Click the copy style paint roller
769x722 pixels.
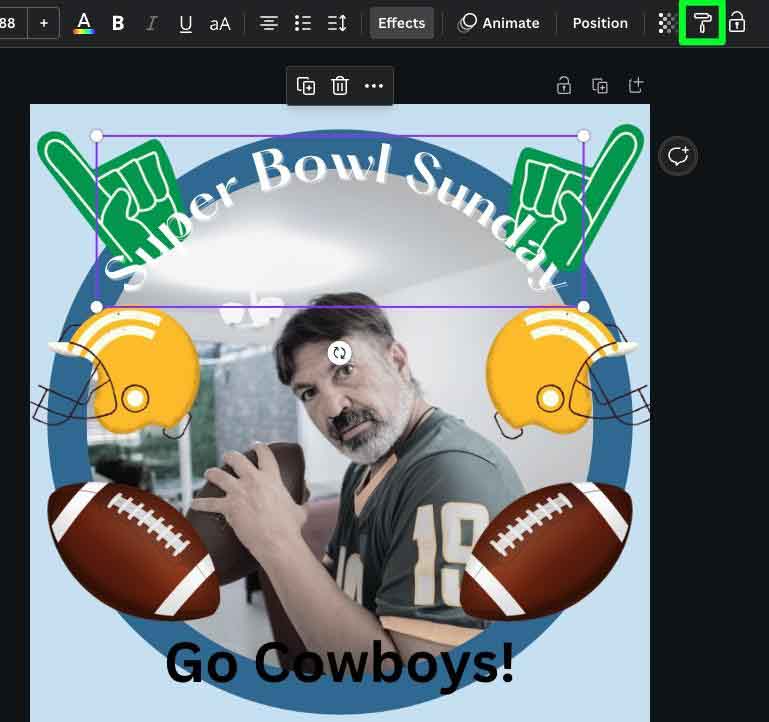pyautogui.click(x=702, y=23)
